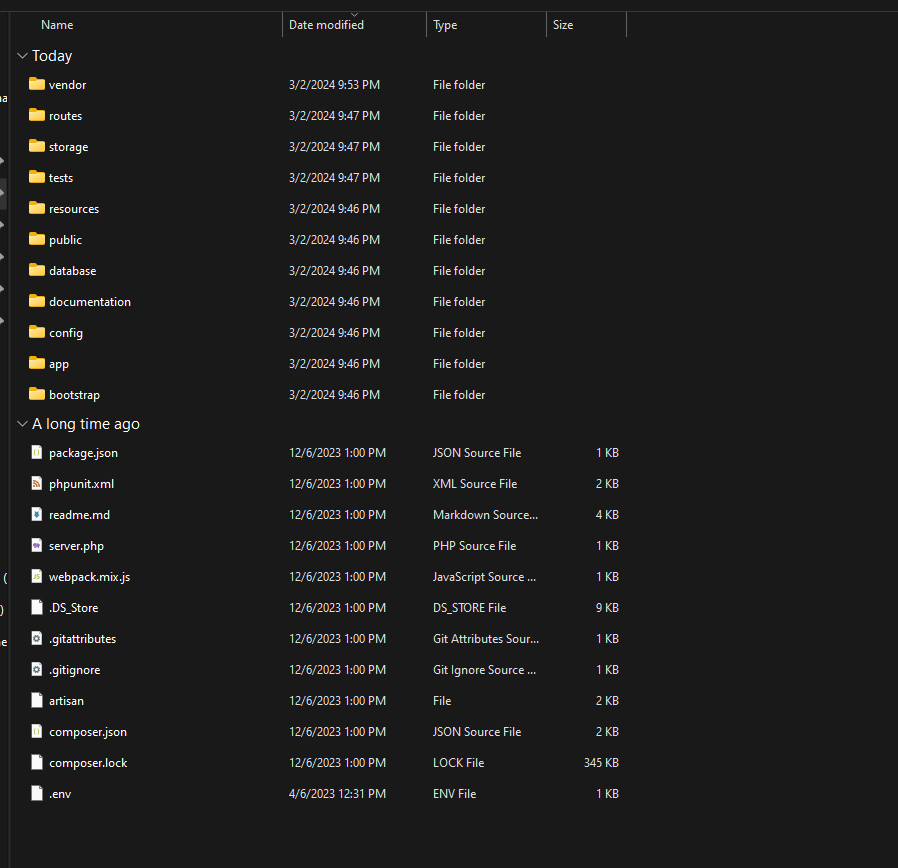This screenshot has height=868, width=898.
Task: Select the routes folder name
Action: [x=65, y=116]
